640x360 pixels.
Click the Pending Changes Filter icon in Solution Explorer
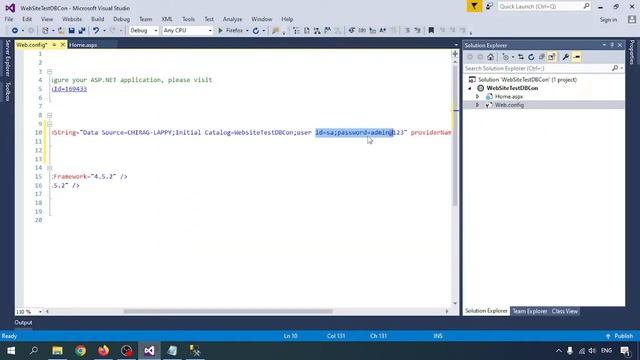tap(506, 57)
